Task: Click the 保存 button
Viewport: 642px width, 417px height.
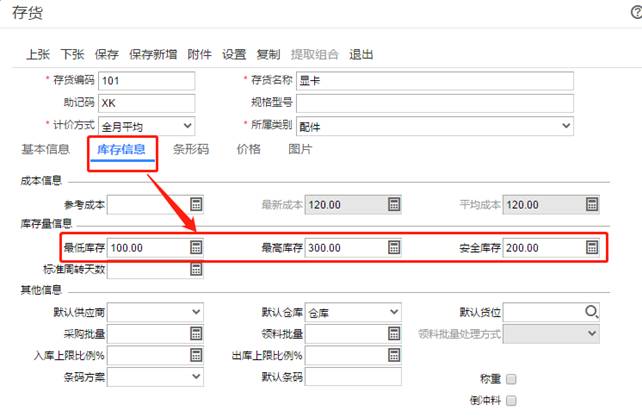Action: click(106, 54)
